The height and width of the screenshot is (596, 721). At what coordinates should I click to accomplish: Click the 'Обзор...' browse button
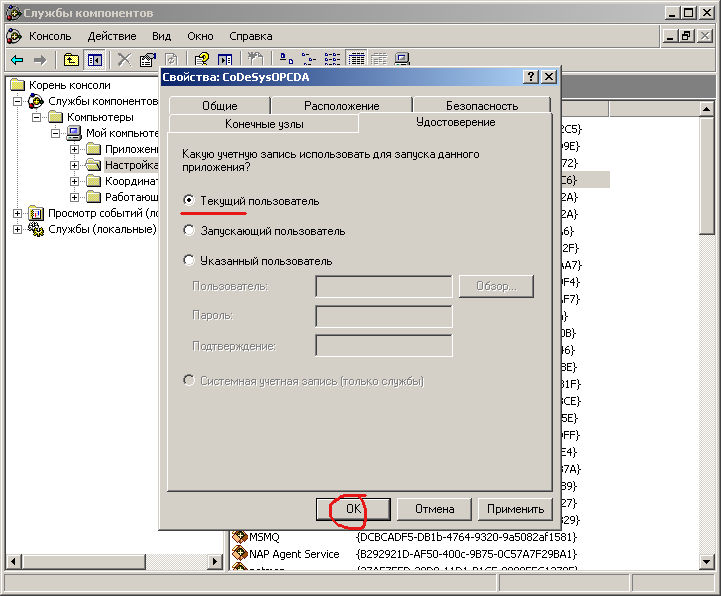pyautogui.click(x=496, y=286)
